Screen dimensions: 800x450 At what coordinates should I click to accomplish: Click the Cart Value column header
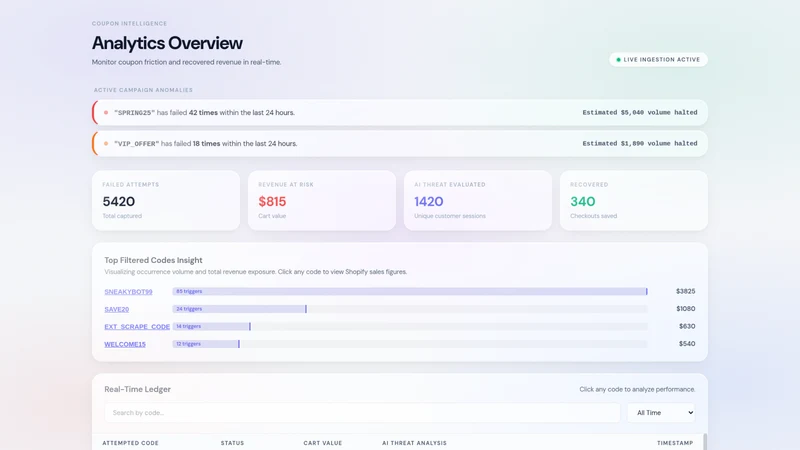click(x=323, y=443)
